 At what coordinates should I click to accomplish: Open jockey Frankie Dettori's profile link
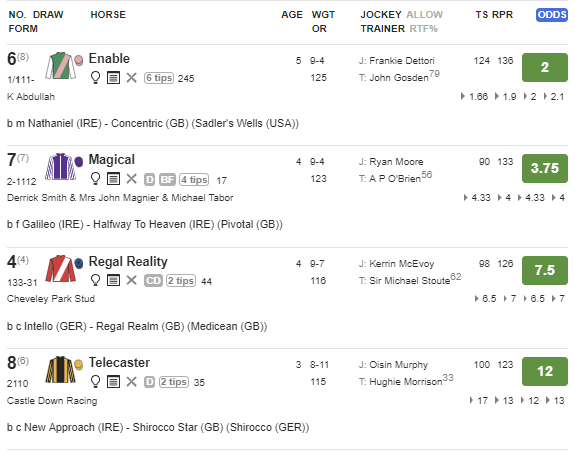tap(402, 61)
